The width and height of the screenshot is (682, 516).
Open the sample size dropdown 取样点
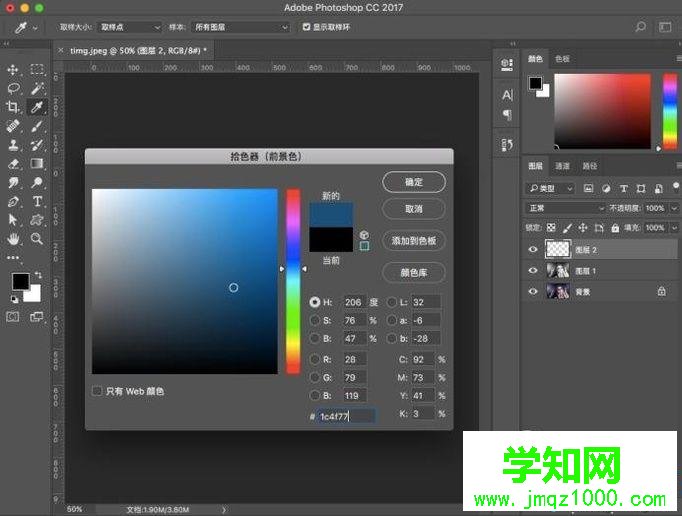tap(130, 27)
